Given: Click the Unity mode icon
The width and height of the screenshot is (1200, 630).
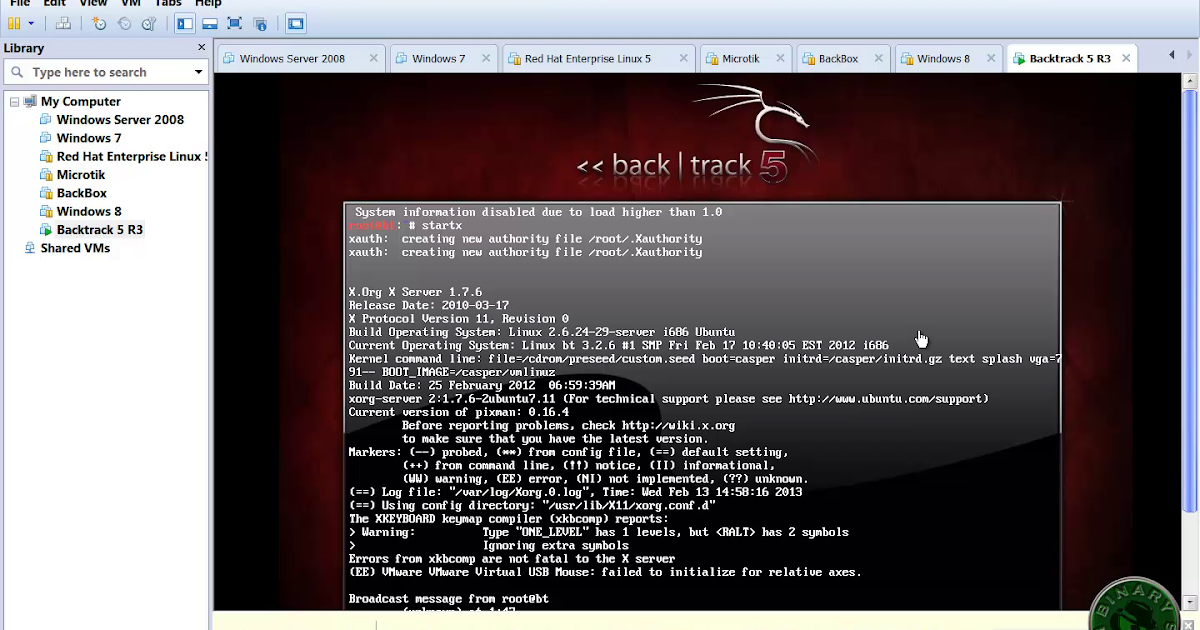Looking at the screenshot, I should [260, 23].
